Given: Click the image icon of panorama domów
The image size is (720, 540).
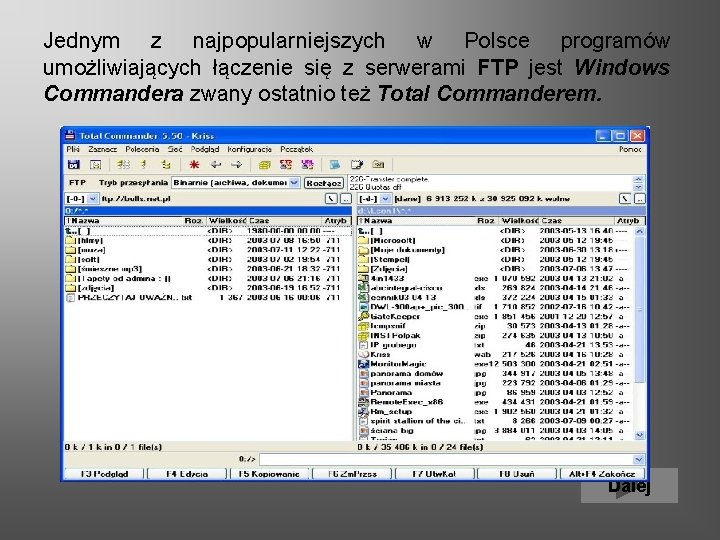Looking at the screenshot, I should [x=363, y=373].
